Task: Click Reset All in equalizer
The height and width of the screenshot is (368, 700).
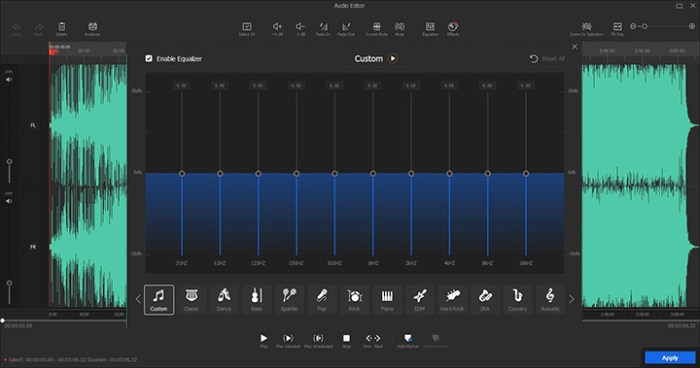Action: (547, 59)
